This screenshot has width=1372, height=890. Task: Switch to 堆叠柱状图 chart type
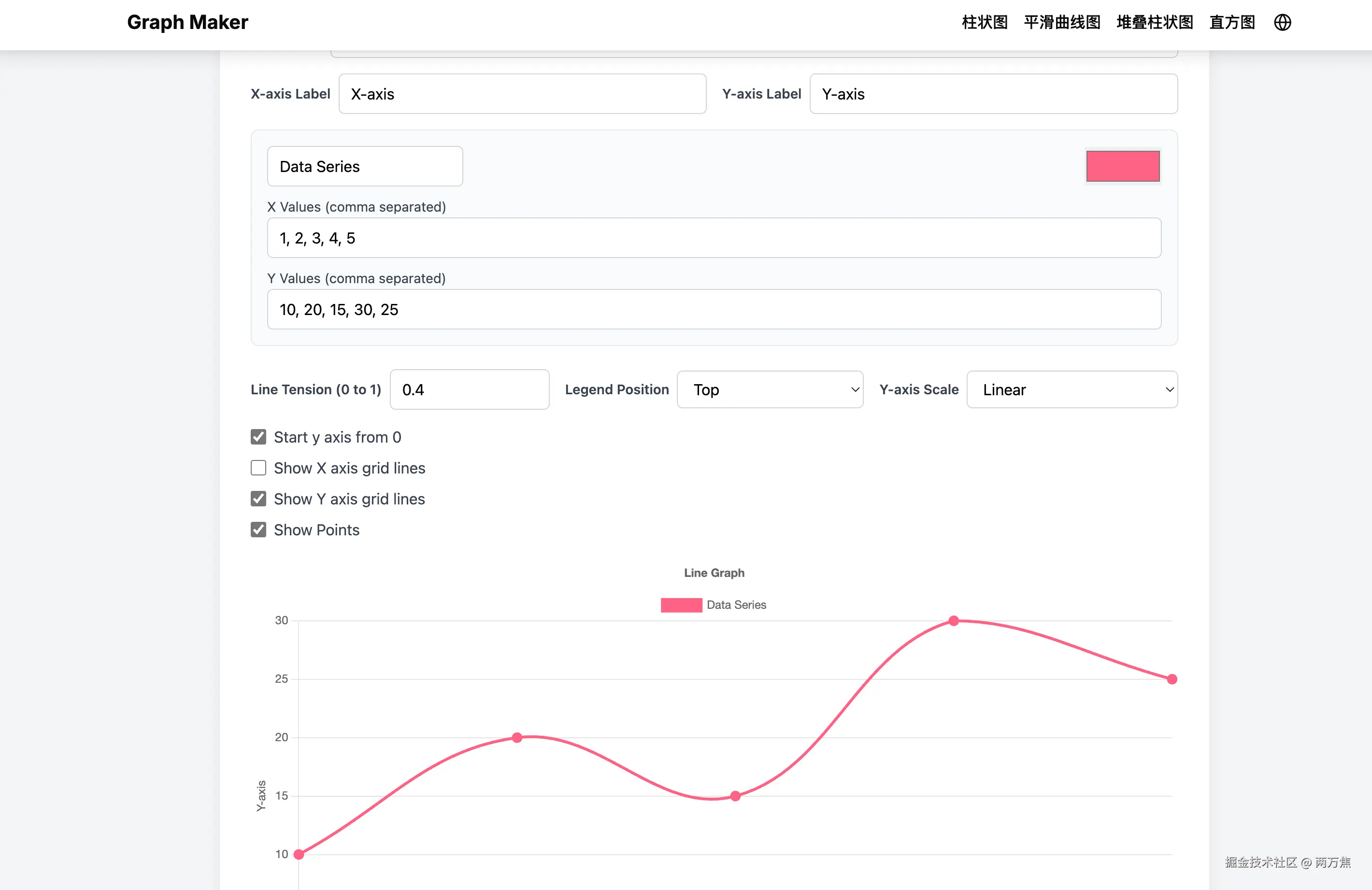1154,23
